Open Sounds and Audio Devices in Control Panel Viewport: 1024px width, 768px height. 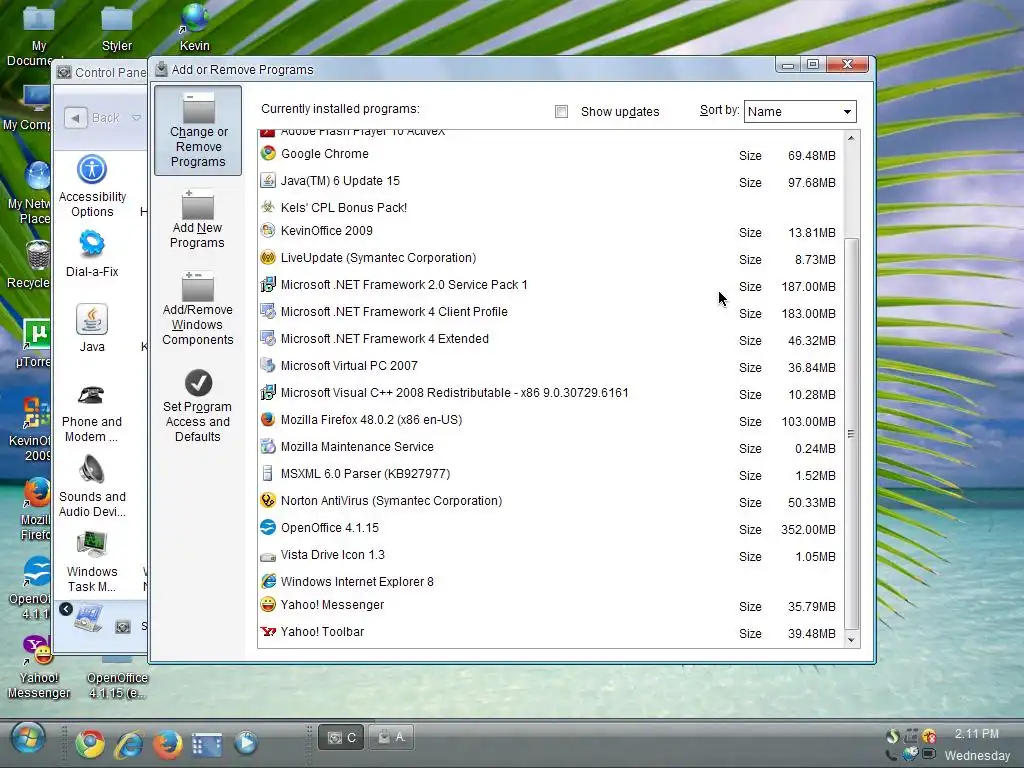click(92, 487)
